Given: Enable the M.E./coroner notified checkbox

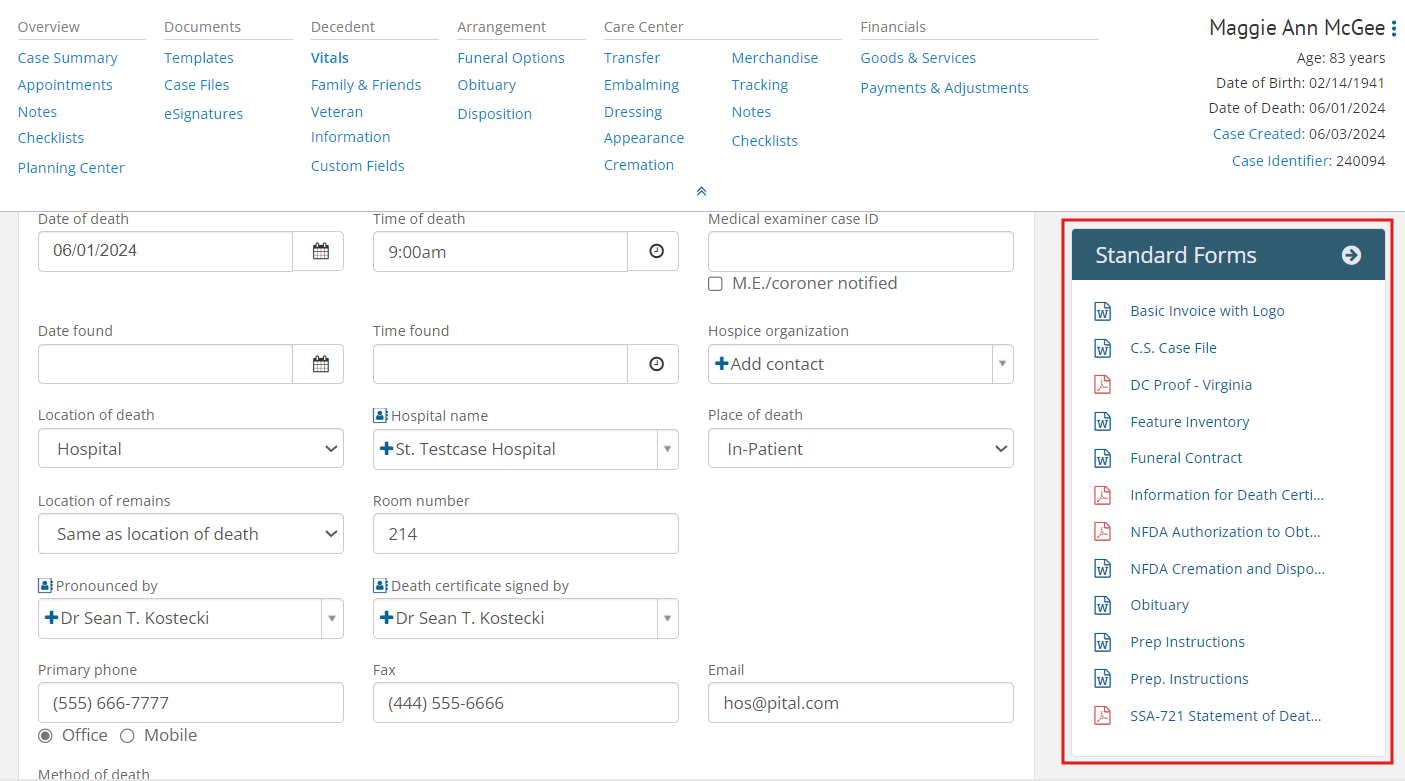Looking at the screenshot, I should pyautogui.click(x=715, y=284).
